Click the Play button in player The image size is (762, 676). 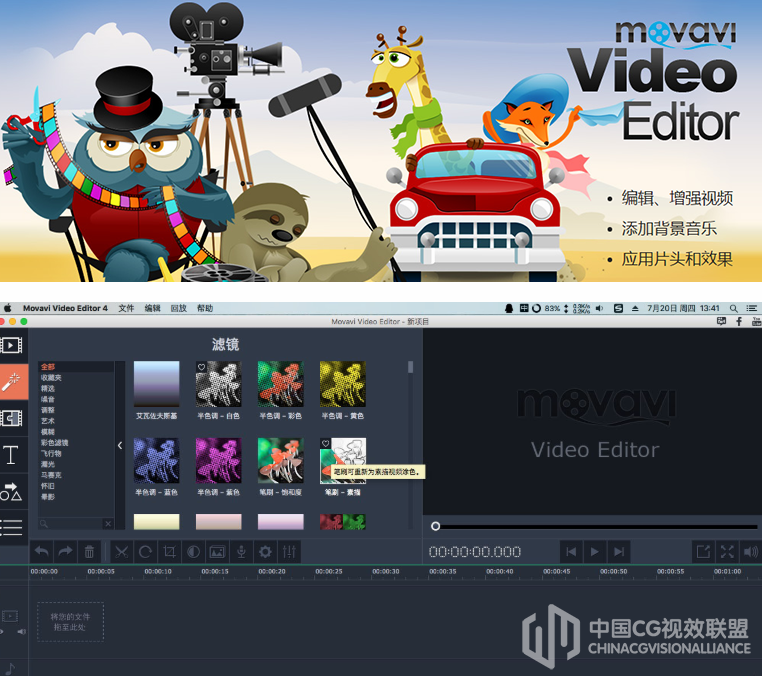[595, 552]
